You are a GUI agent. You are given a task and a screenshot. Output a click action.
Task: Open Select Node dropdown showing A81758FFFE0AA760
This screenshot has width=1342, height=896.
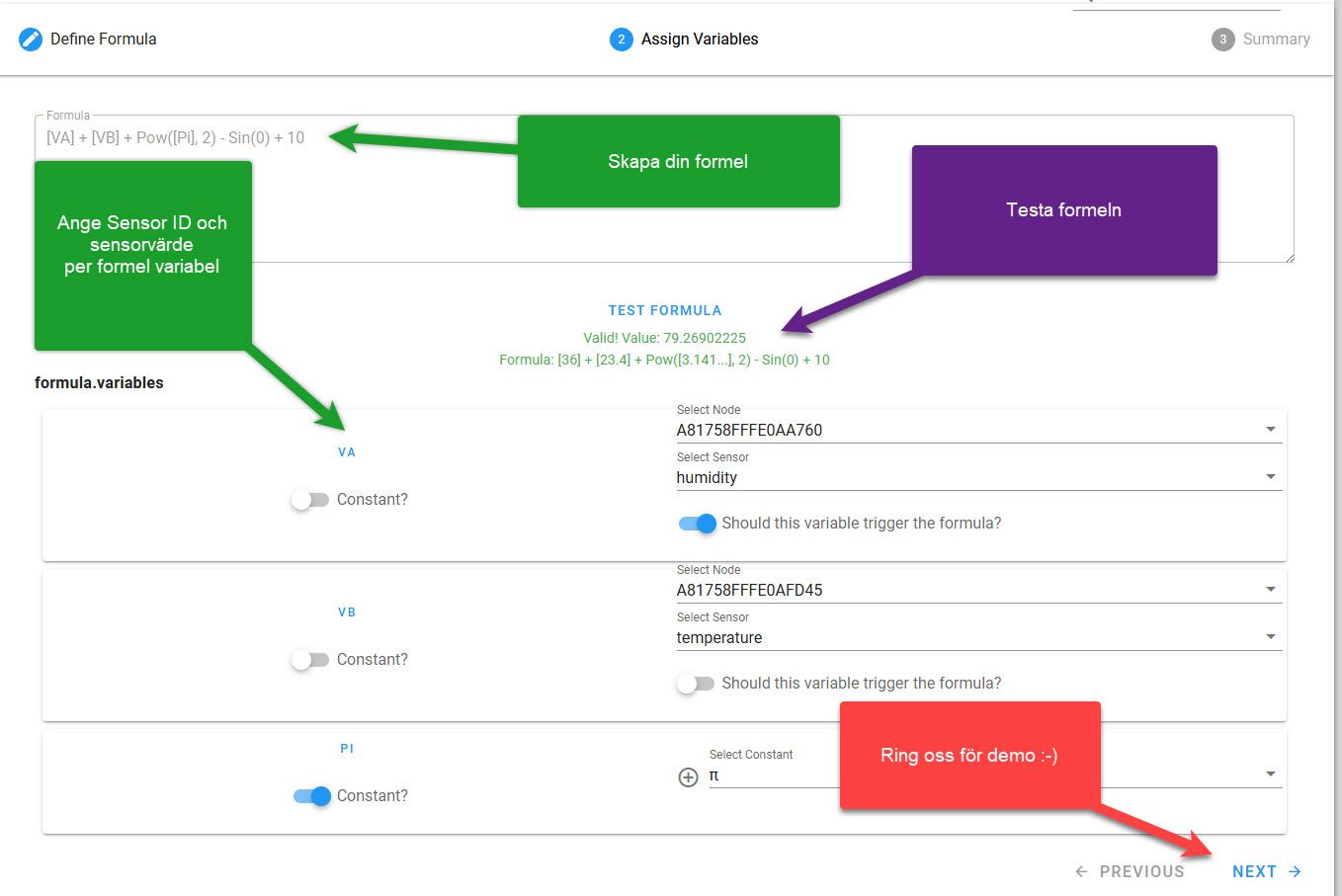(976, 430)
